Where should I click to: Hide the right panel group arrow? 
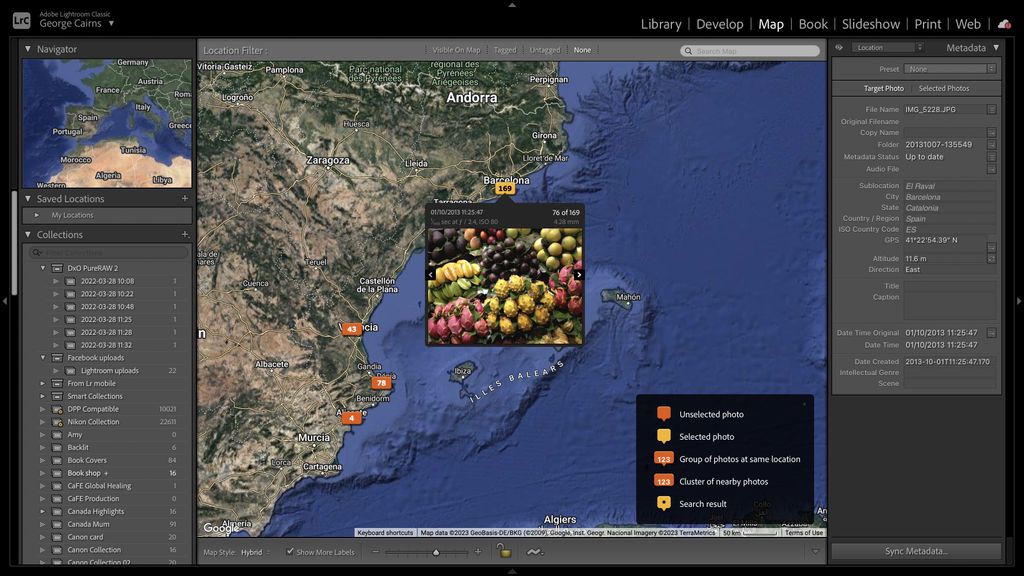(x=1018, y=301)
